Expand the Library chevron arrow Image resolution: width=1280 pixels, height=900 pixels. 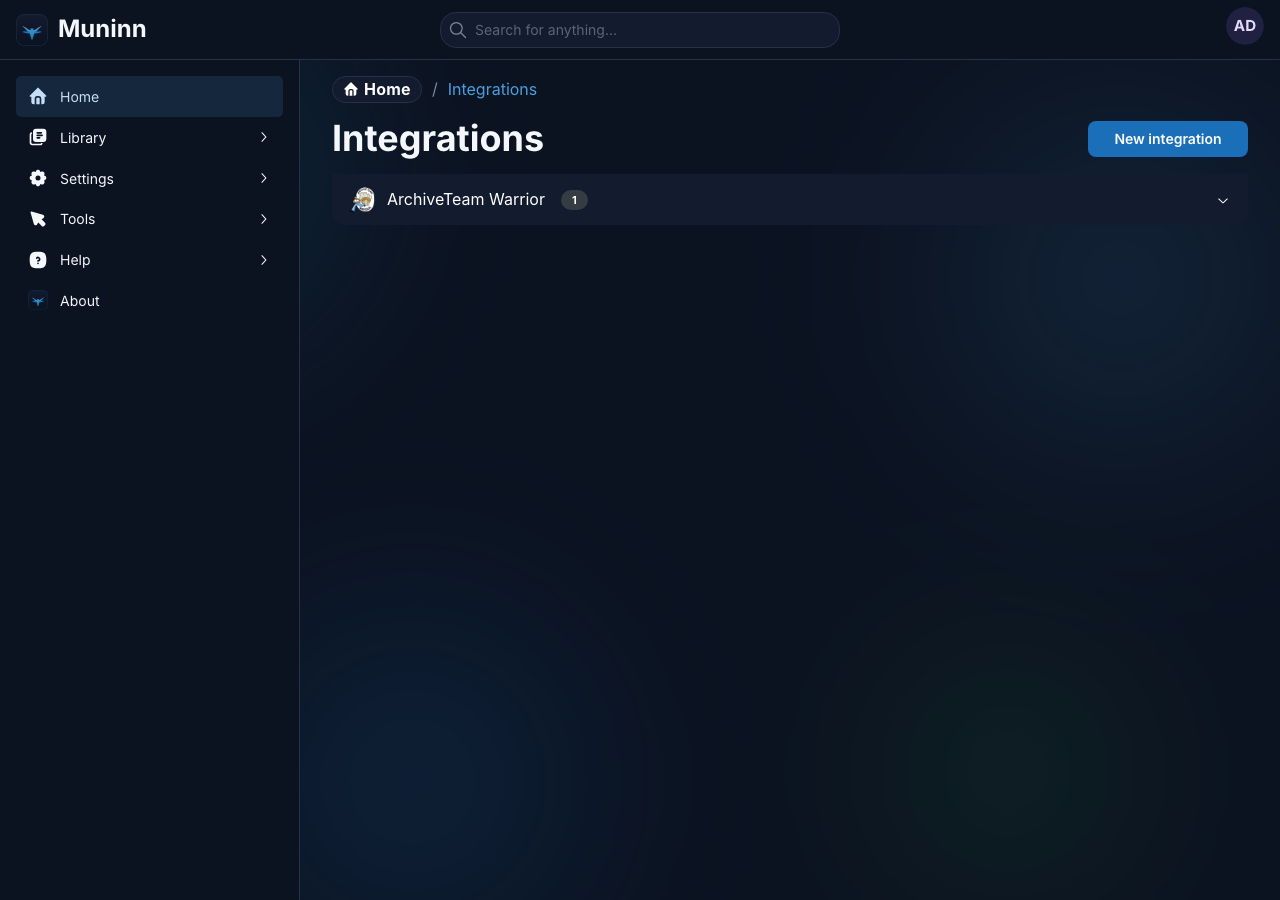pos(264,137)
